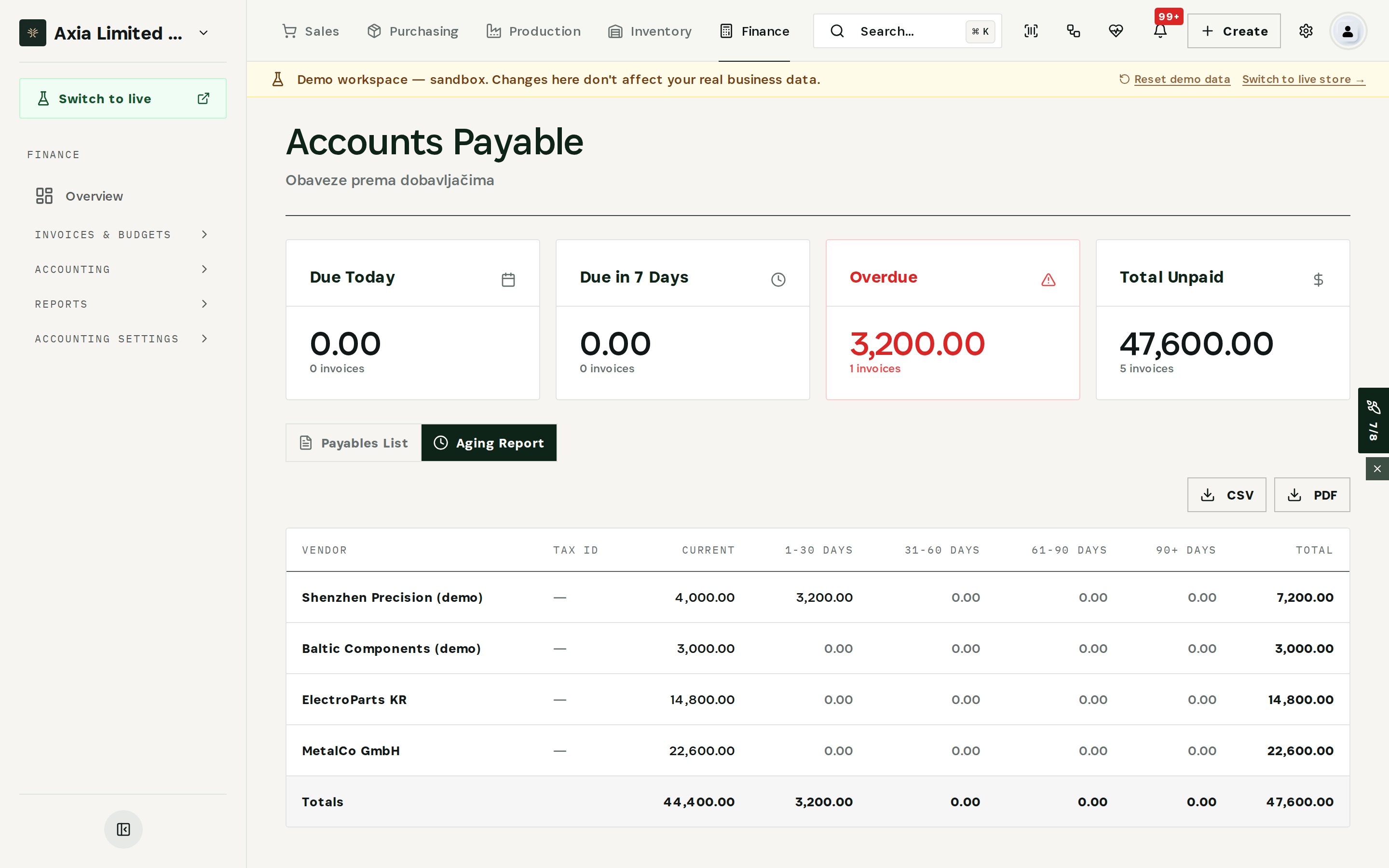Click Shenzhen Precision 1-30 days value 3,200.00
Viewport: 1389px width, 868px height.
(x=824, y=597)
